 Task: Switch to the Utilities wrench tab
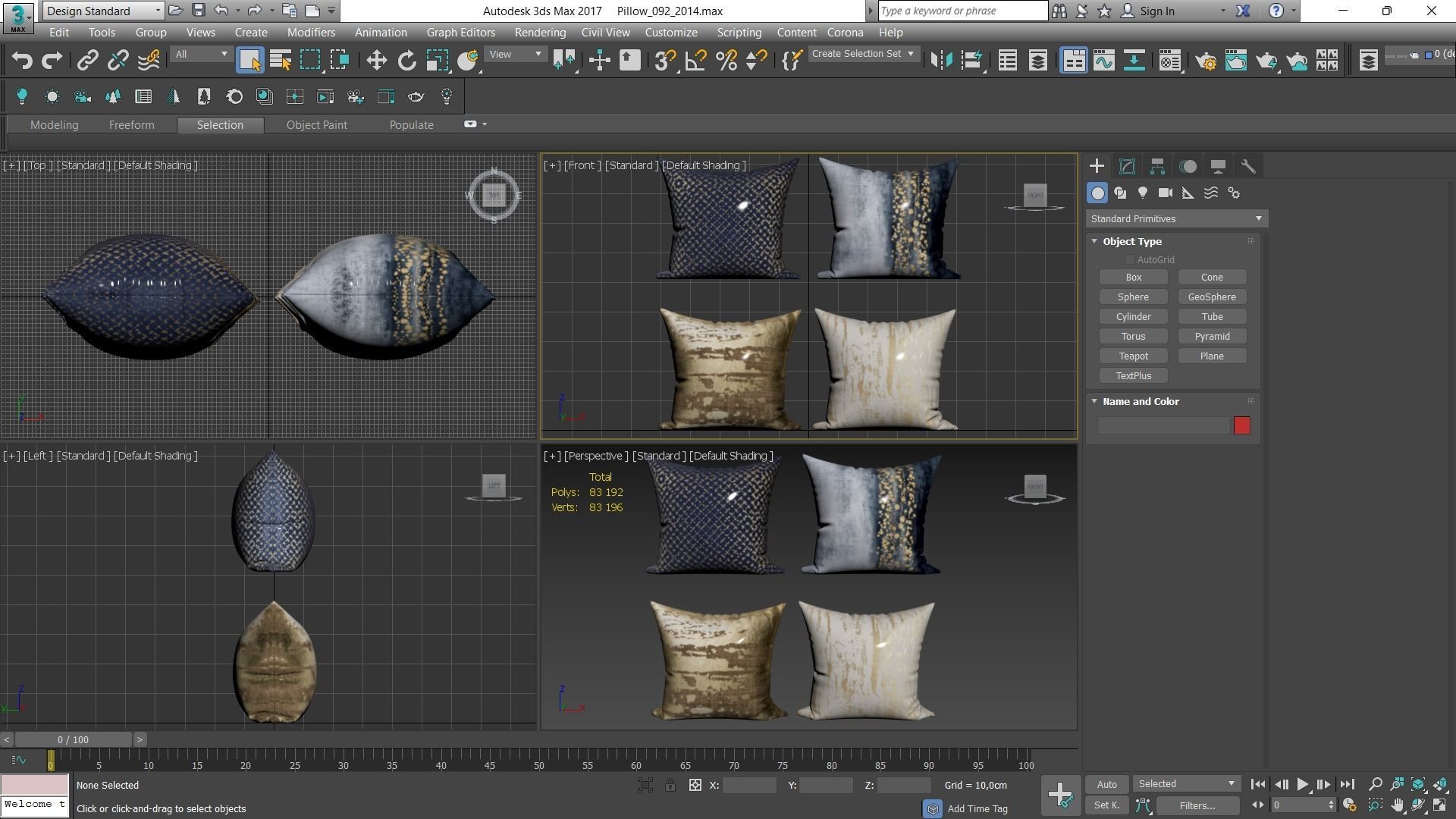(1248, 166)
